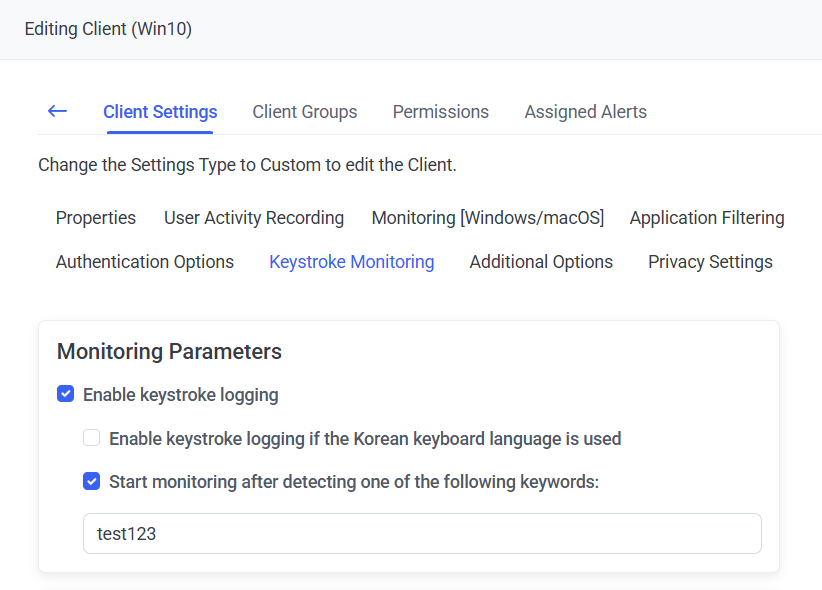Click the Start monitoring after detecting keywords label
This screenshot has height=590, width=822.
coord(353,482)
